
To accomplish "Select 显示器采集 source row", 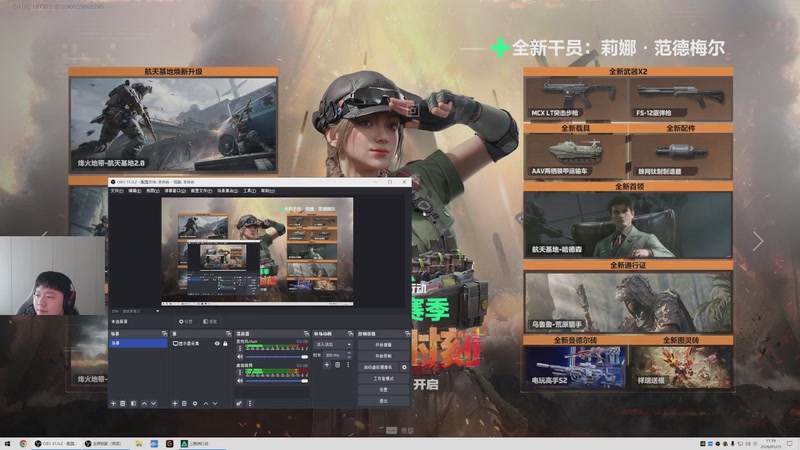I will [200, 343].
